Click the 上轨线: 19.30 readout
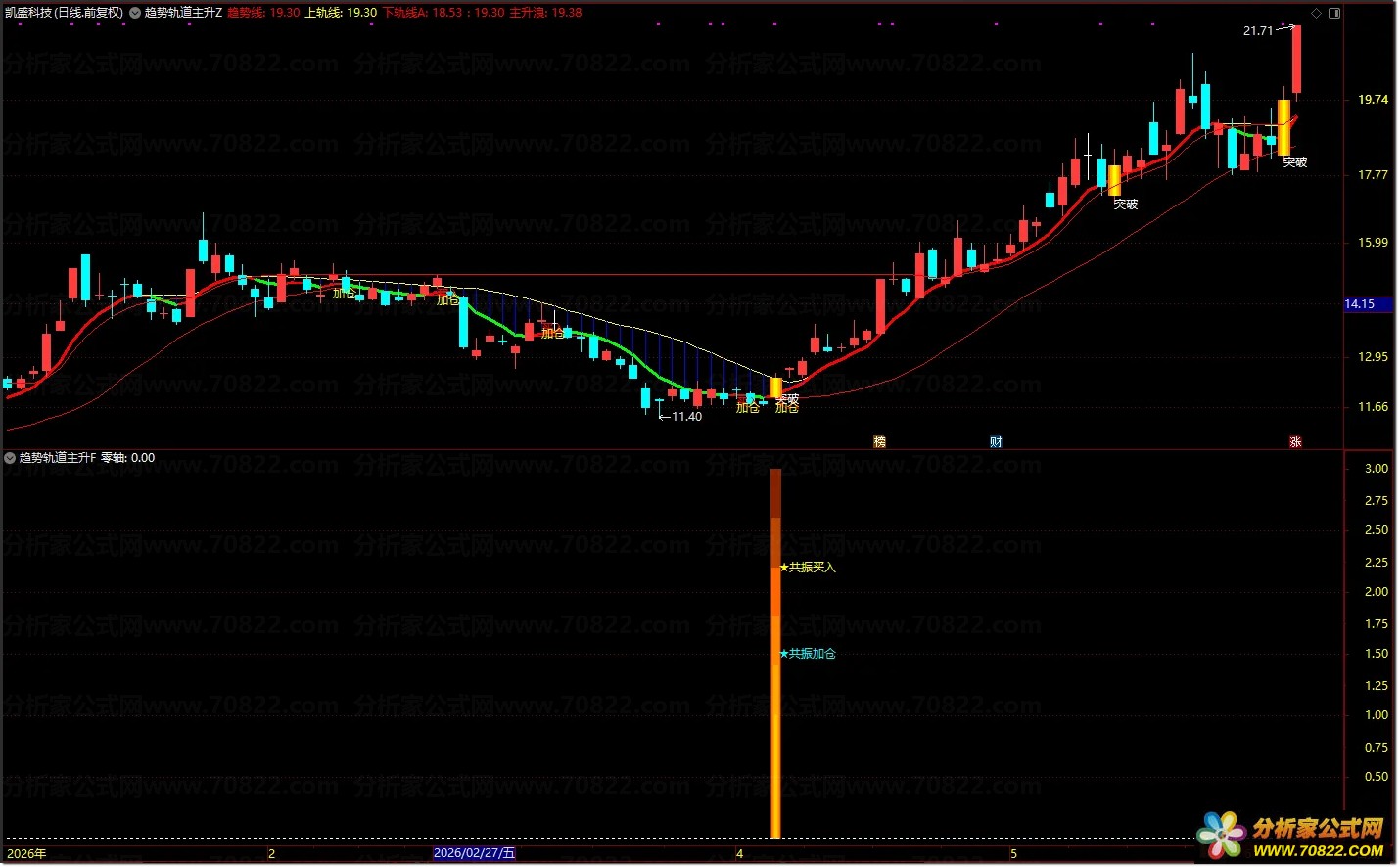 (341, 13)
